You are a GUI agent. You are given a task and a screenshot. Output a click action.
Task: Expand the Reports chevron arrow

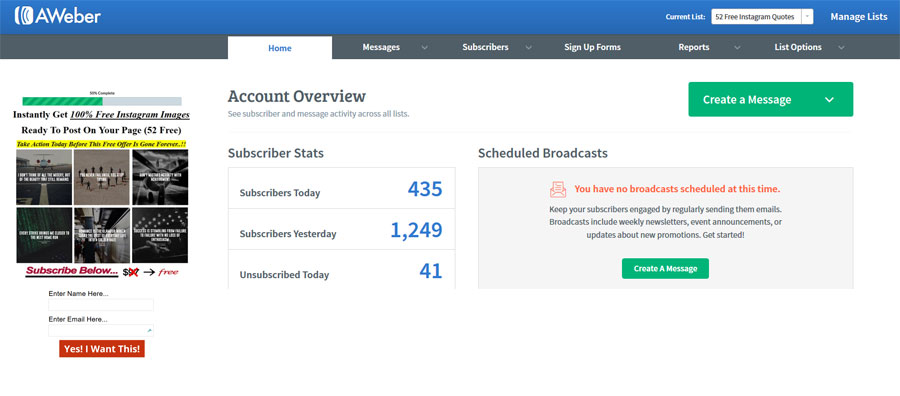tap(737, 48)
